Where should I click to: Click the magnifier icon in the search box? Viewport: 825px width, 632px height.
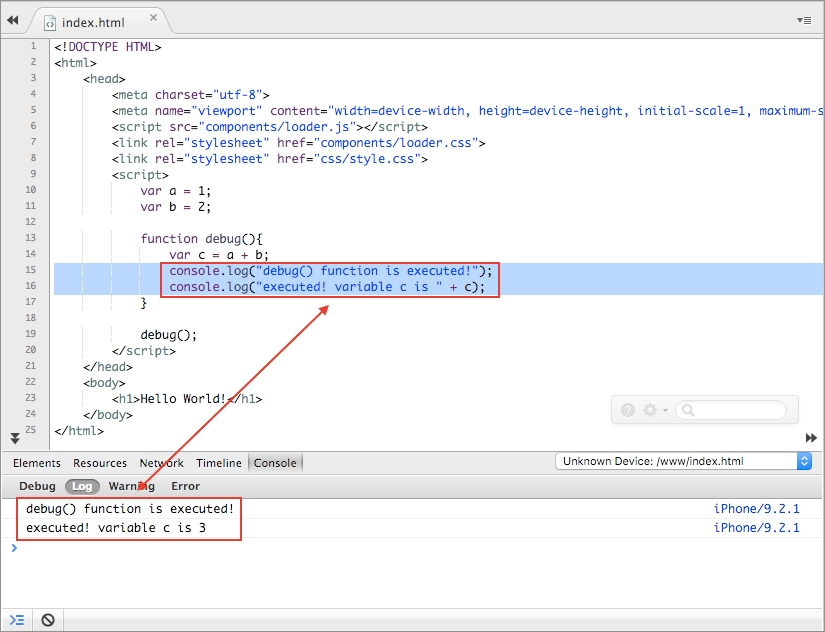(688, 410)
